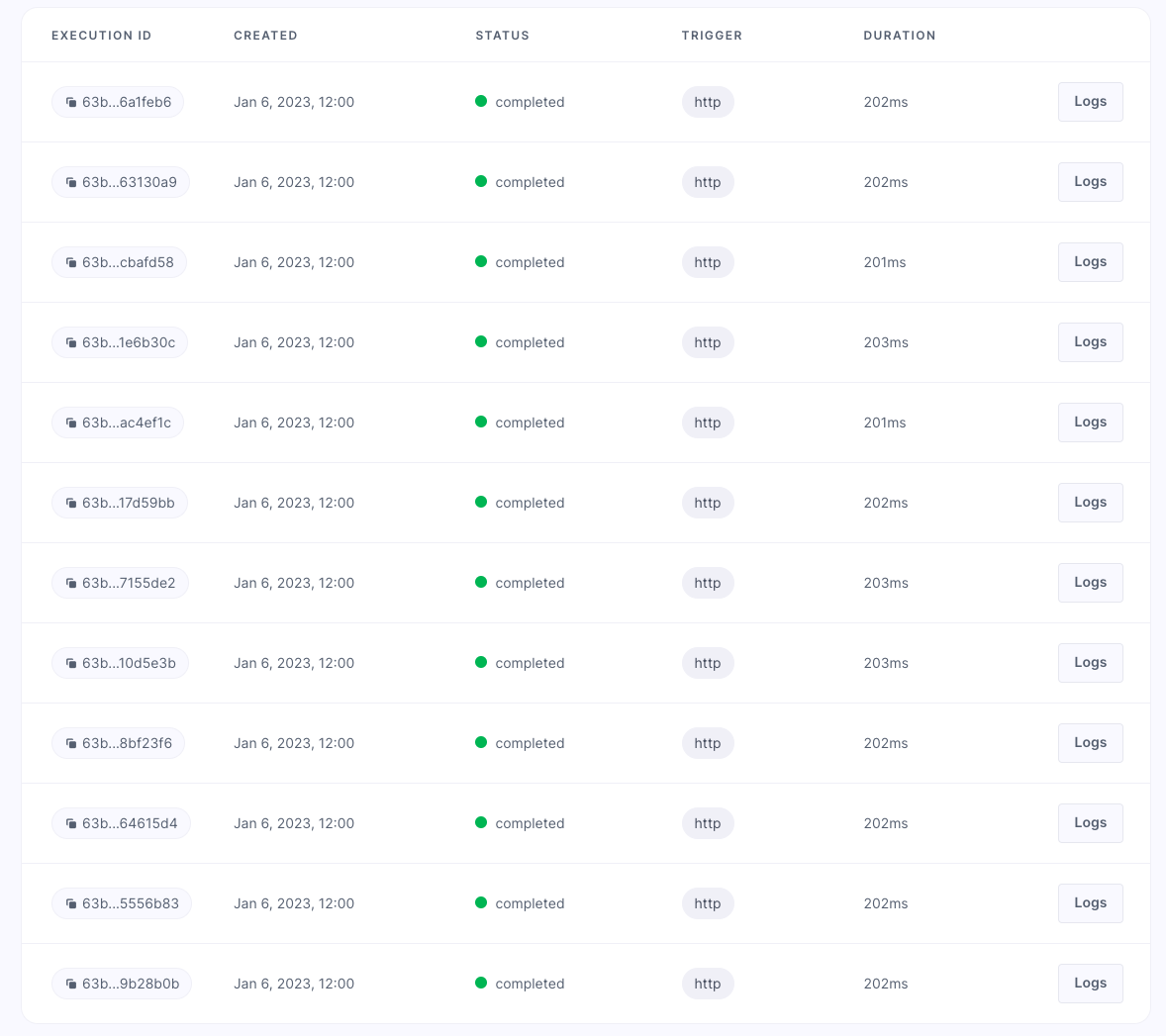Select the execution ID text 63b...17d59bb
Image resolution: width=1166 pixels, height=1036 pixels.
pyautogui.click(x=129, y=504)
